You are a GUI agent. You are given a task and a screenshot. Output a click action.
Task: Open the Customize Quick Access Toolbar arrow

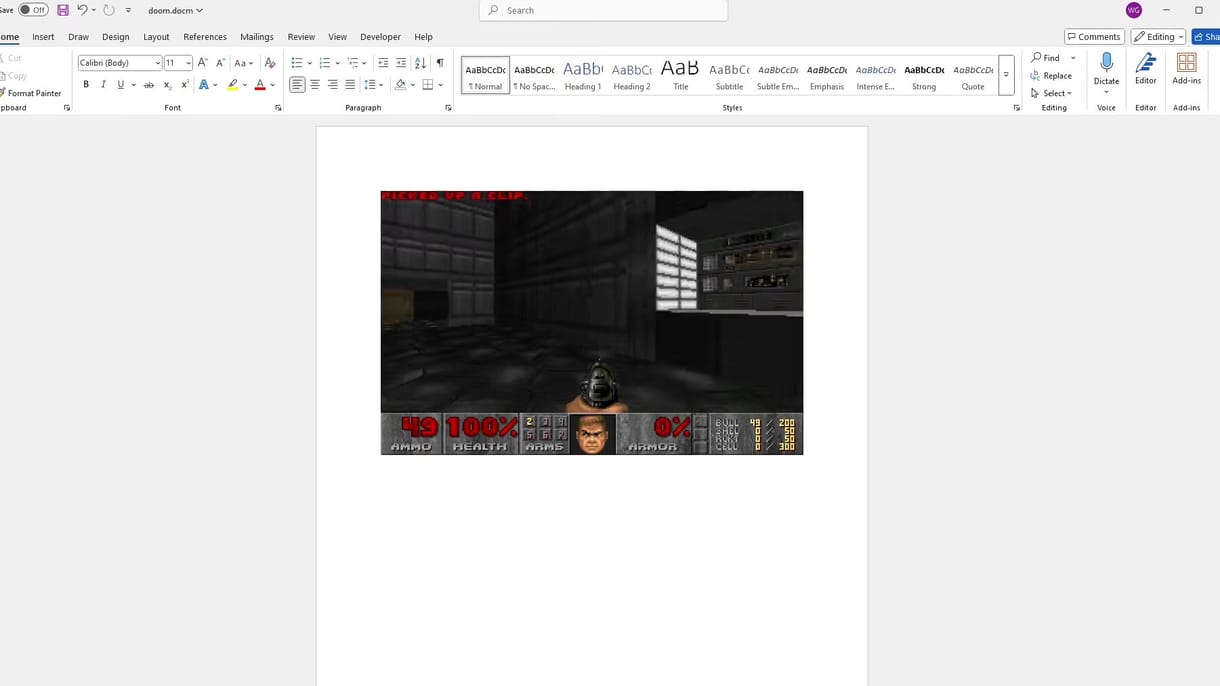(128, 11)
